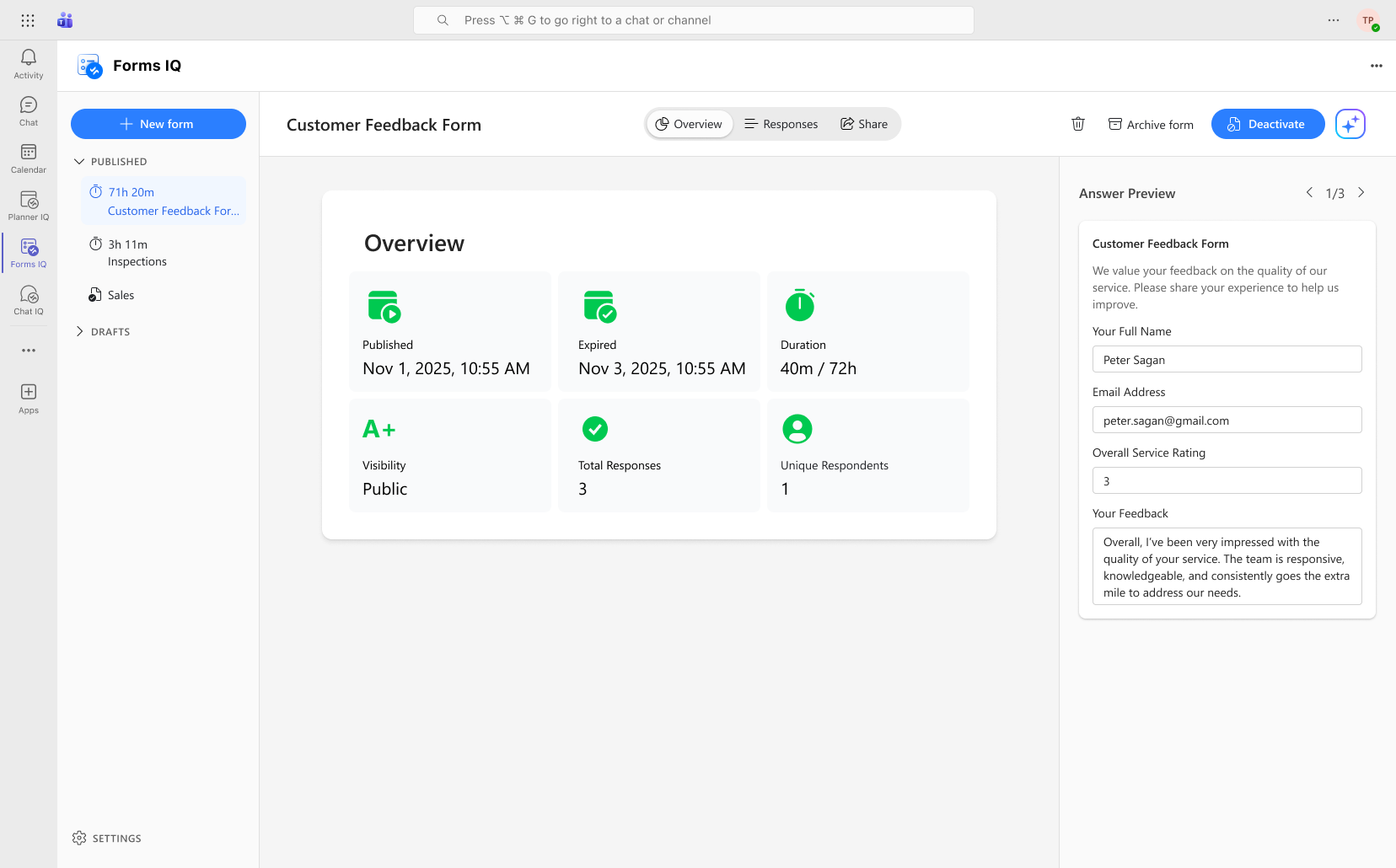
Task: Click the Forms IQ app logo
Action: point(89,66)
